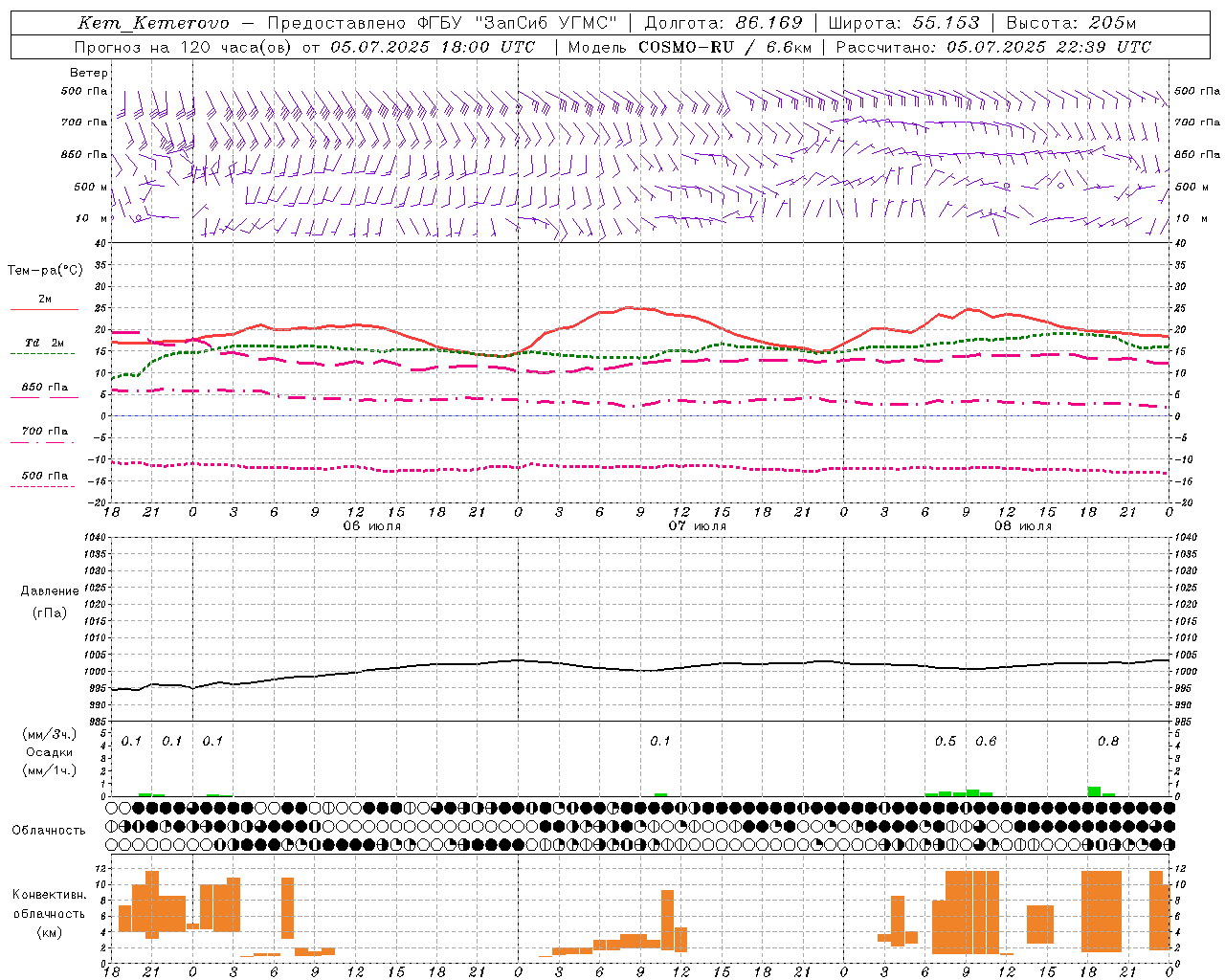Click the 'Тем-ра(°C)' temperature panel label
The image size is (1225, 980).
coord(45,271)
